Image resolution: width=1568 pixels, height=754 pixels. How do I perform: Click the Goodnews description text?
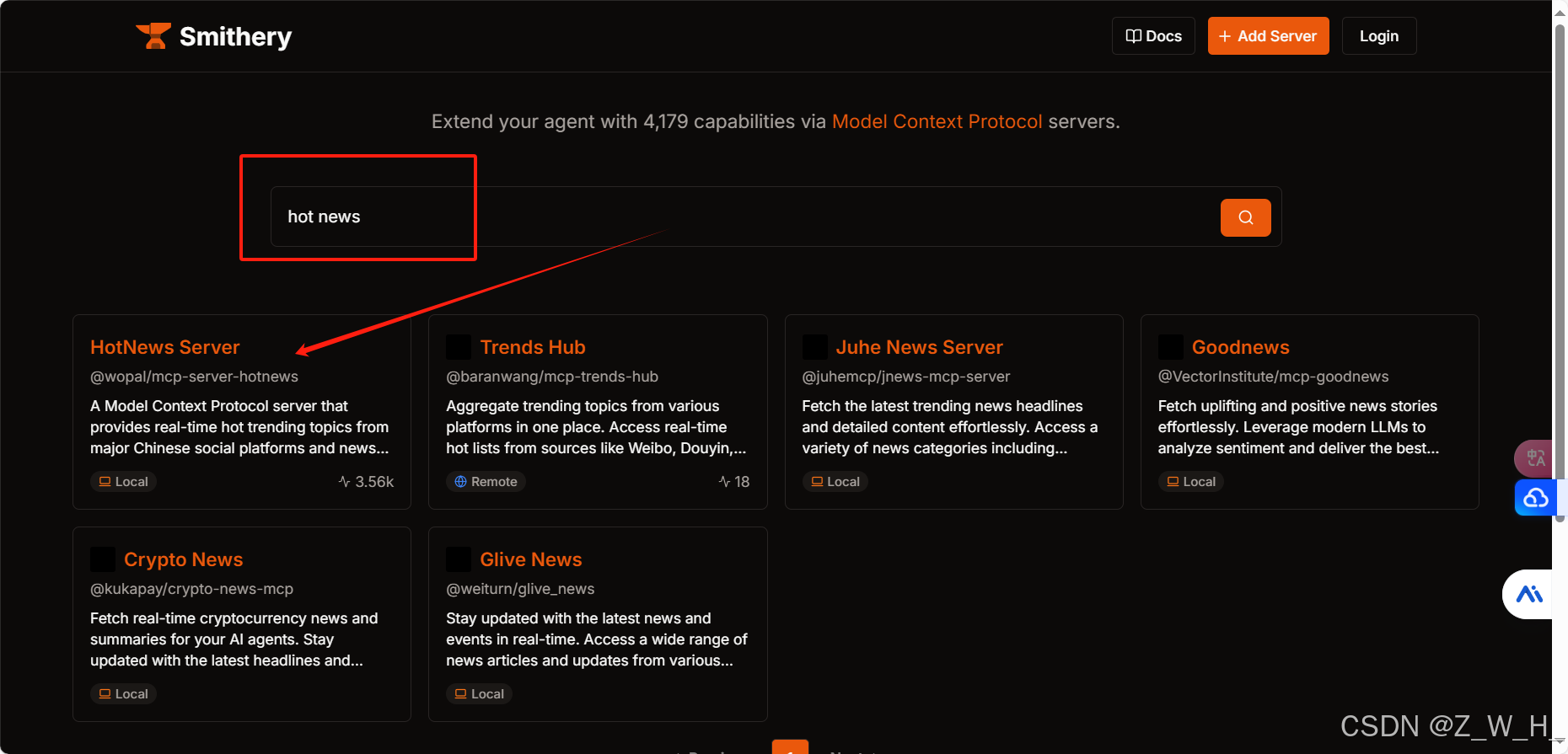click(x=1299, y=427)
